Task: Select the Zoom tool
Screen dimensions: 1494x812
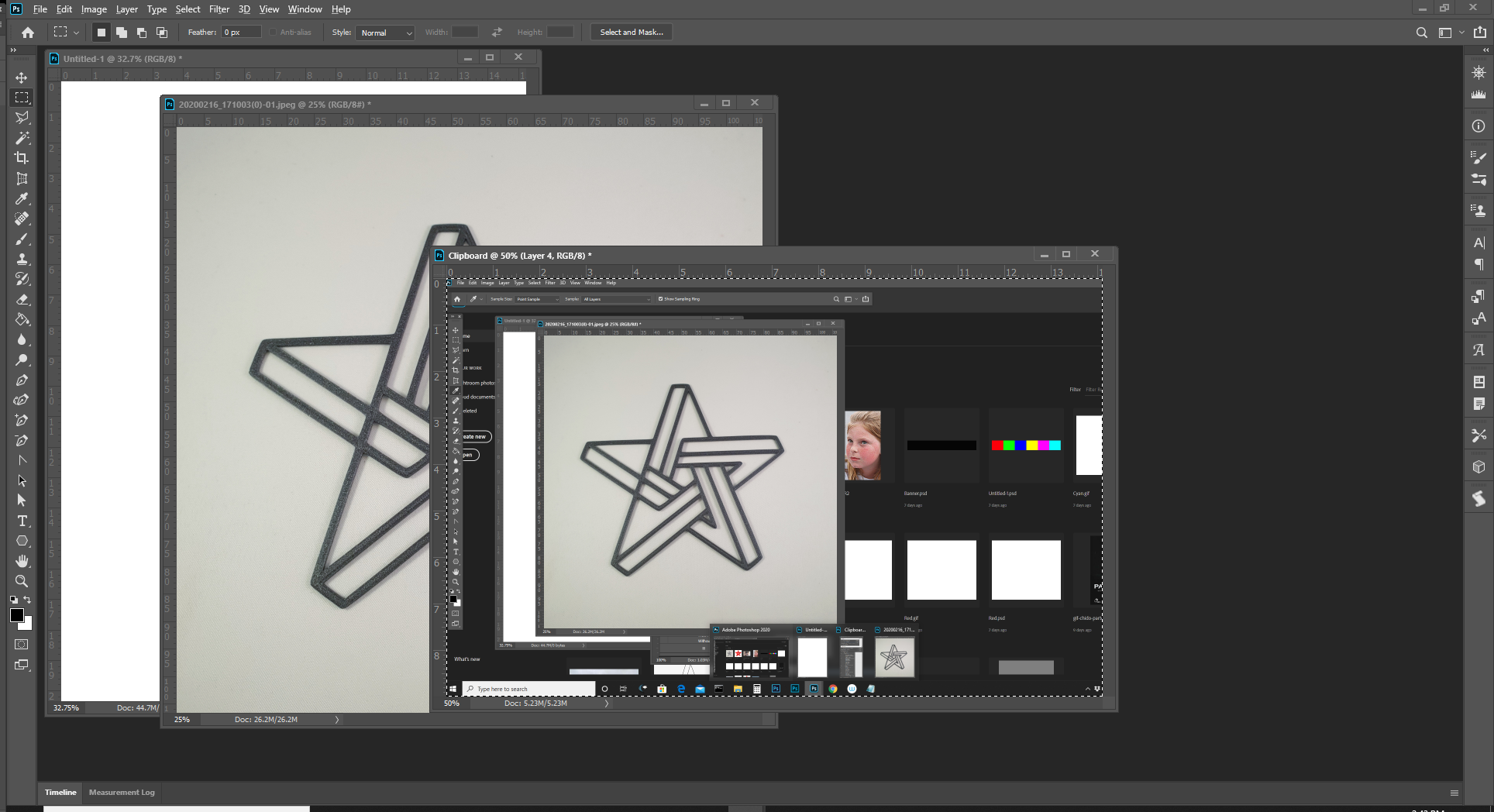Action: click(22, 582)
